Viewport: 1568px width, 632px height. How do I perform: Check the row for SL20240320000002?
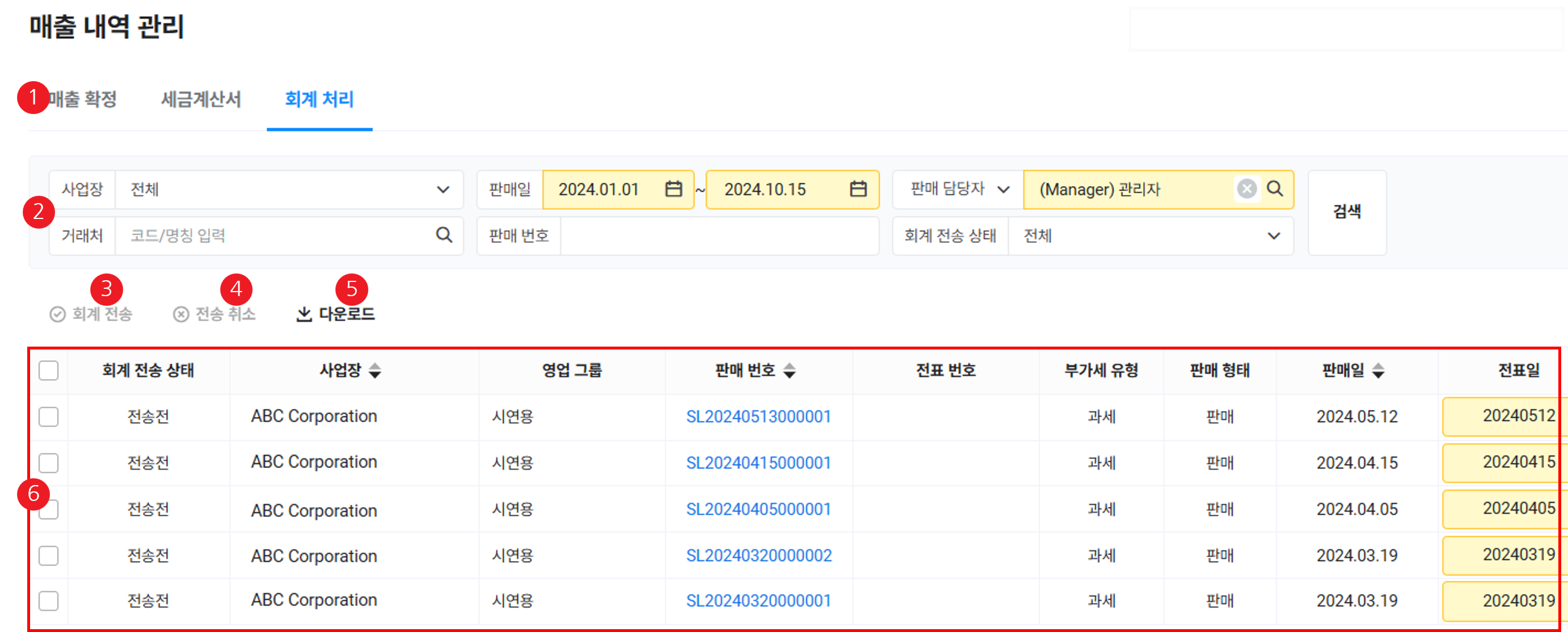49,555
